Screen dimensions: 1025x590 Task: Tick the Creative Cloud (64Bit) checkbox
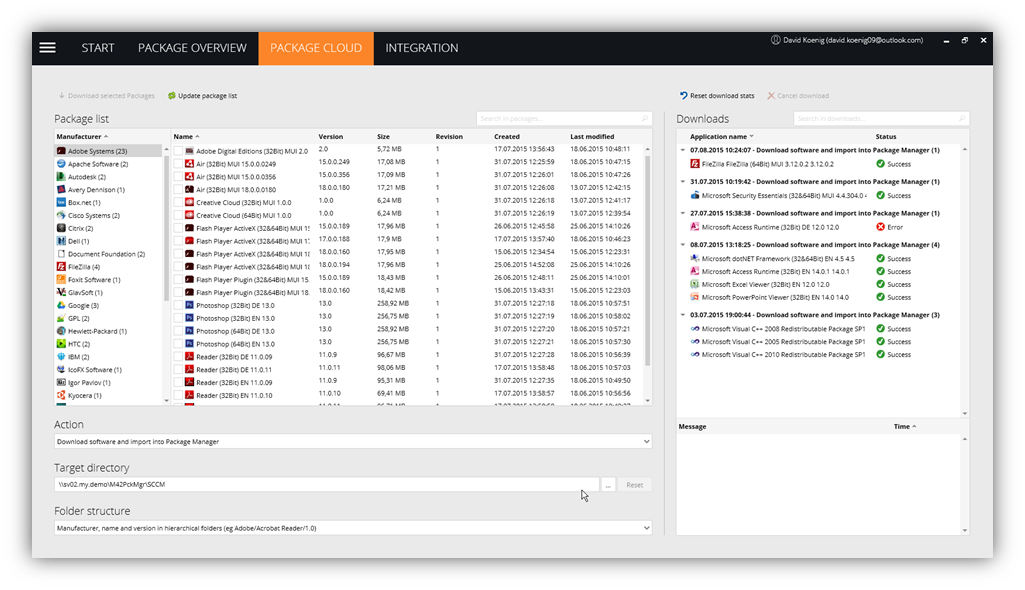click(178, 215)
